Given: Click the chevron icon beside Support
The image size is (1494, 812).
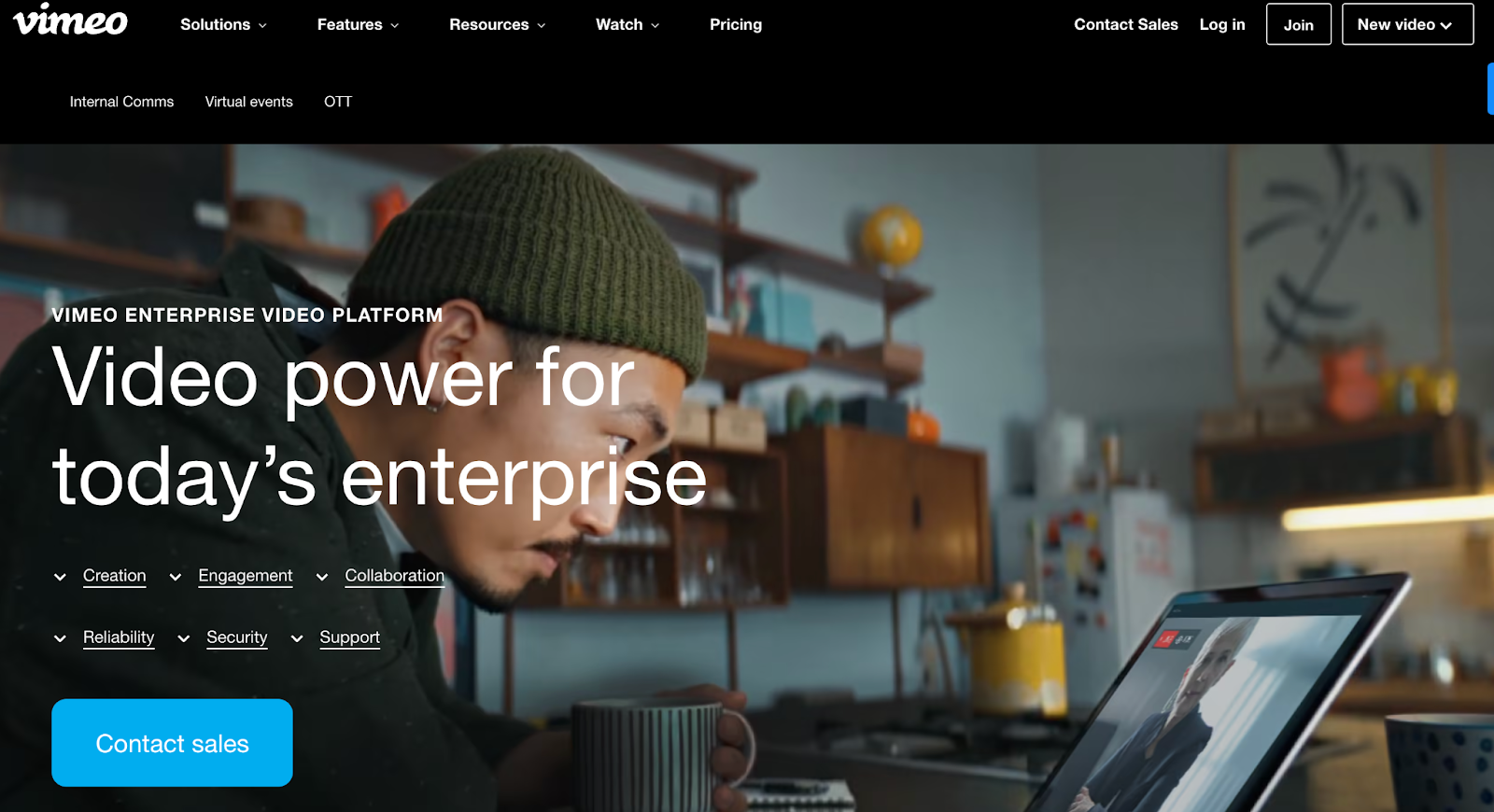Looking at the screenshot, I should pos(297,638).
